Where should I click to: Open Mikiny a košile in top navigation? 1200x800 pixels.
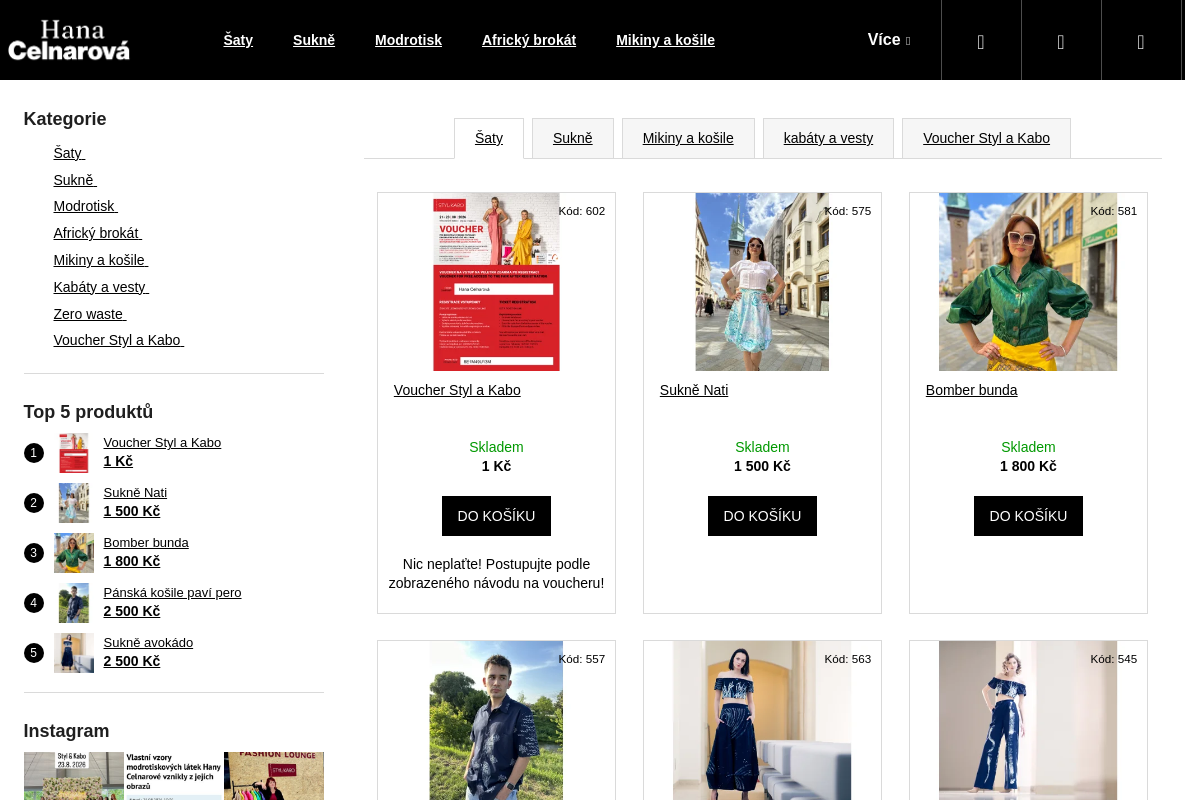(665, 40)
